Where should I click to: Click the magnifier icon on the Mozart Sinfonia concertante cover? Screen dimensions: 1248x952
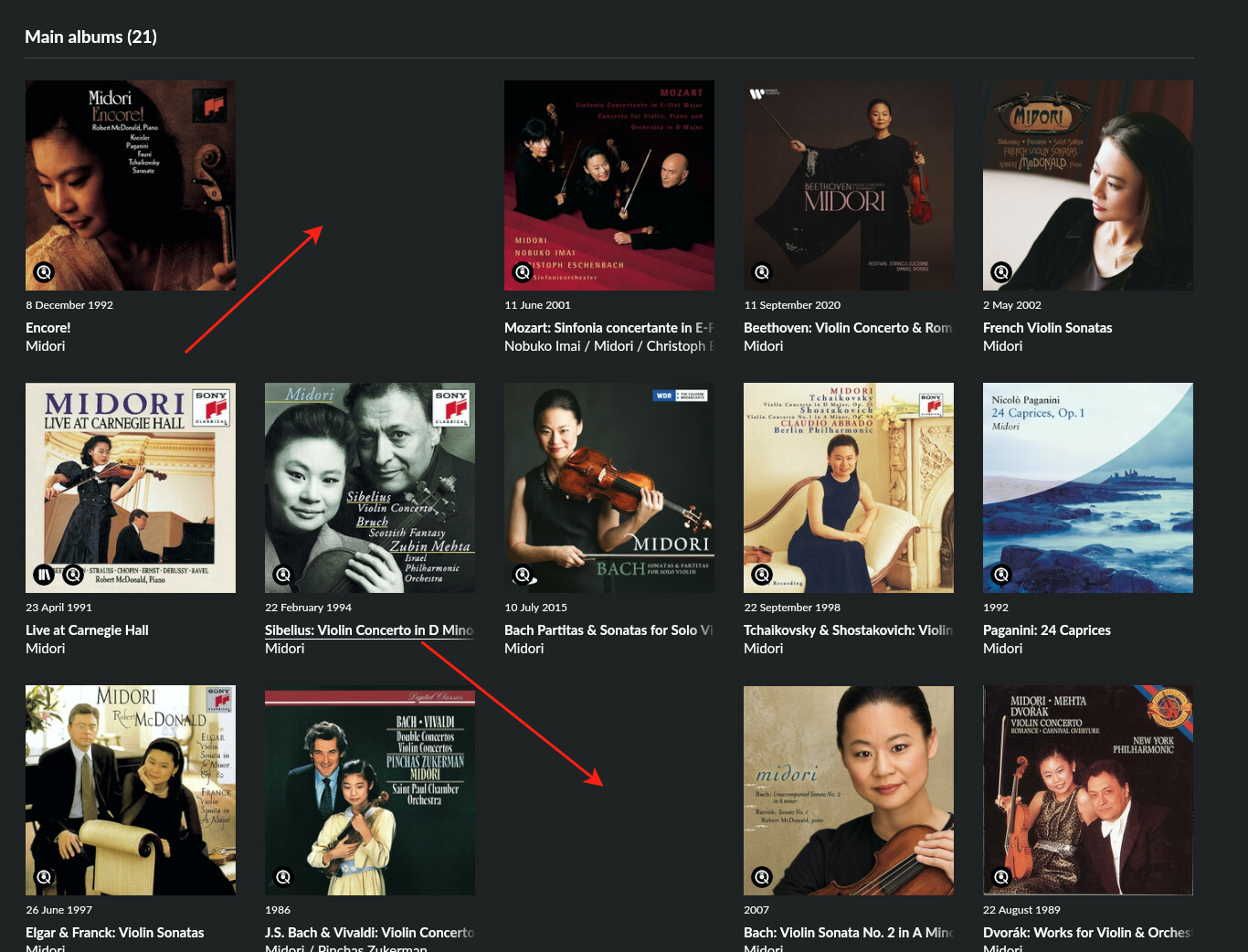523,272
